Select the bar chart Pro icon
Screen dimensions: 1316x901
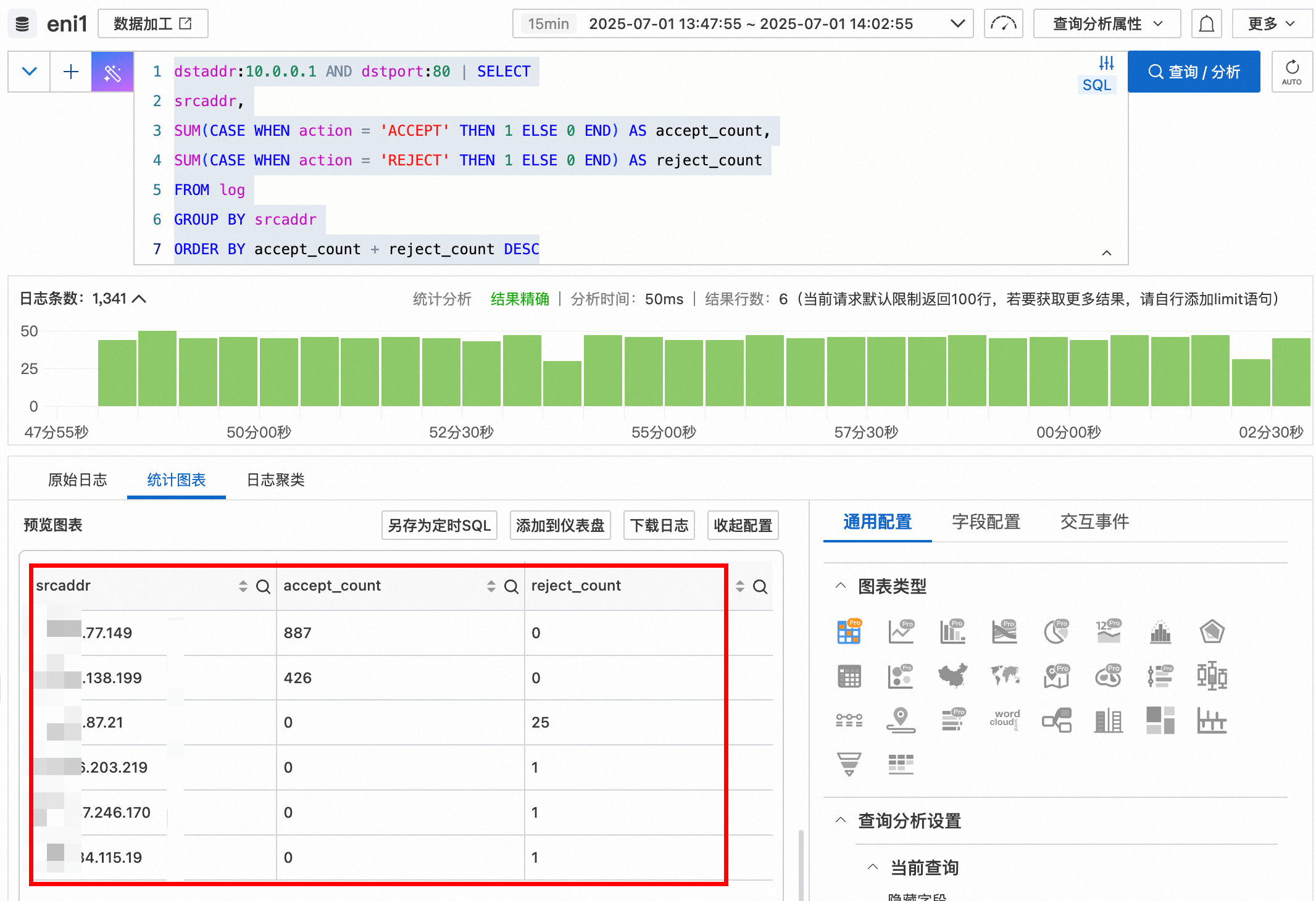click(953, 631)
